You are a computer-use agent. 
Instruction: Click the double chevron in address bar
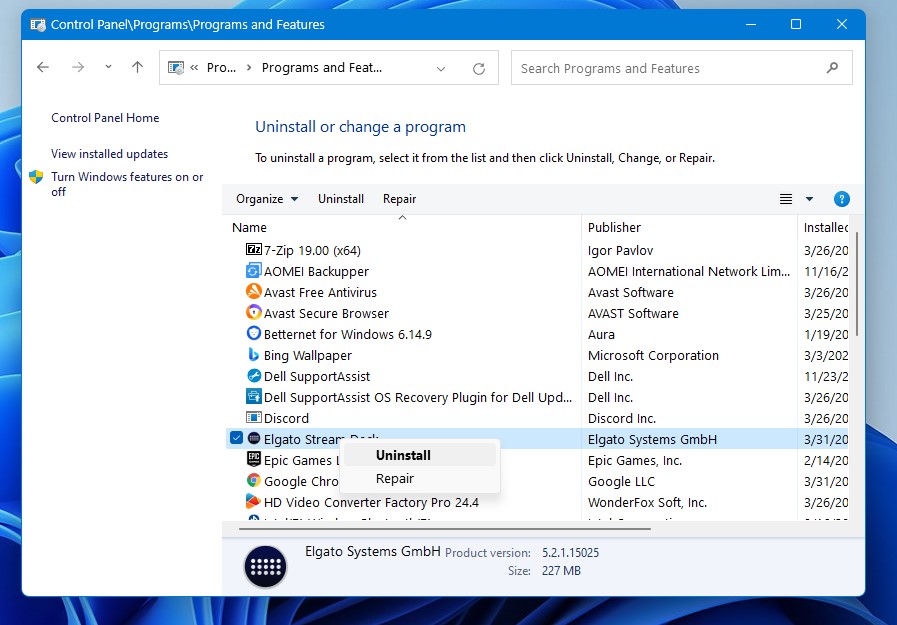tap(194, 67)
